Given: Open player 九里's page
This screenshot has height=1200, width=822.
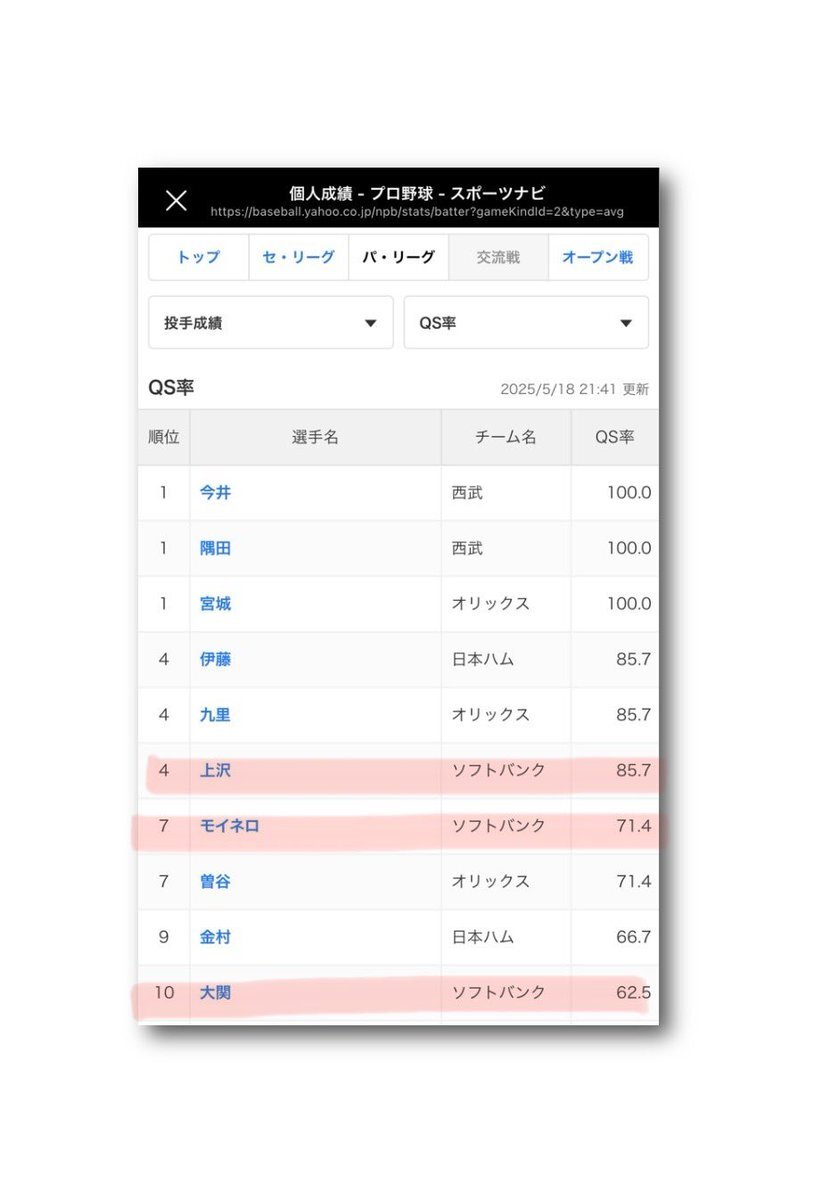Looking at the screenshot, I should [x=215, y=715].
